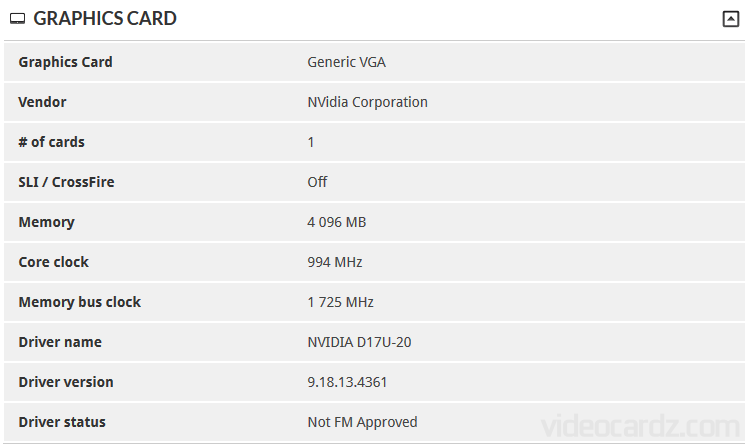The width and height of the screenshot is (754, 447).
Task: Click the Core clock label
Action: pyautogui.click(x=53, y=262)
